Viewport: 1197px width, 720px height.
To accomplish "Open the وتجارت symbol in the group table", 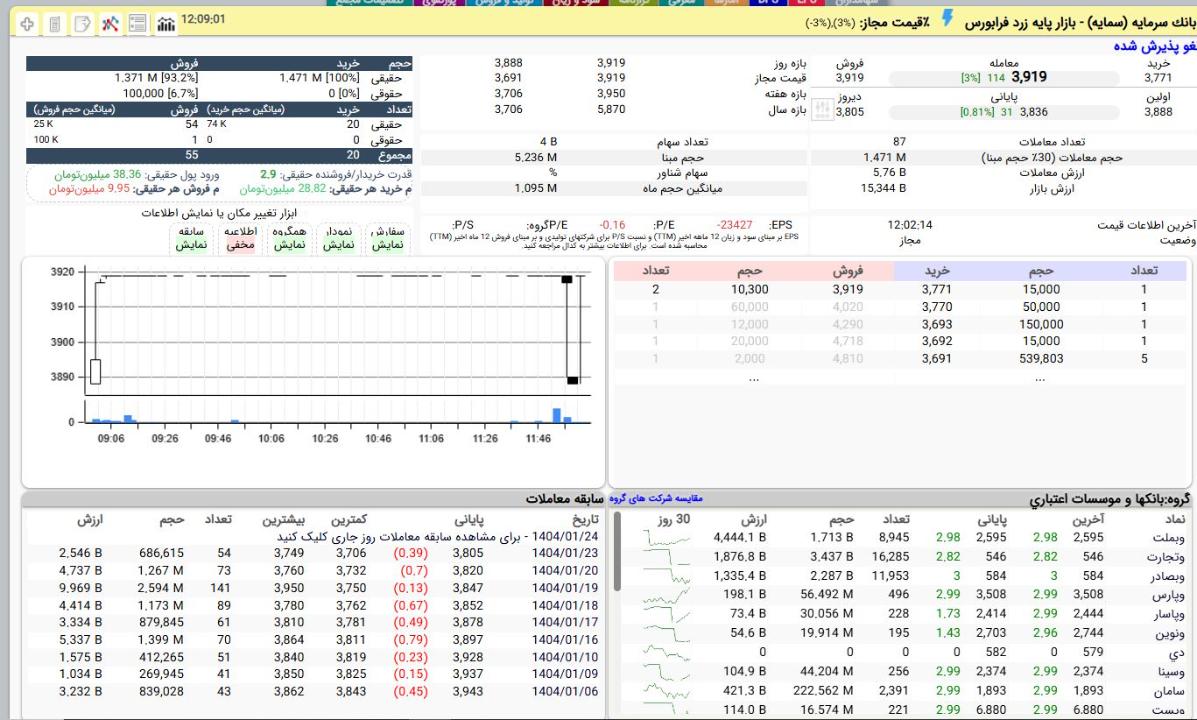I will (1166, 556).
